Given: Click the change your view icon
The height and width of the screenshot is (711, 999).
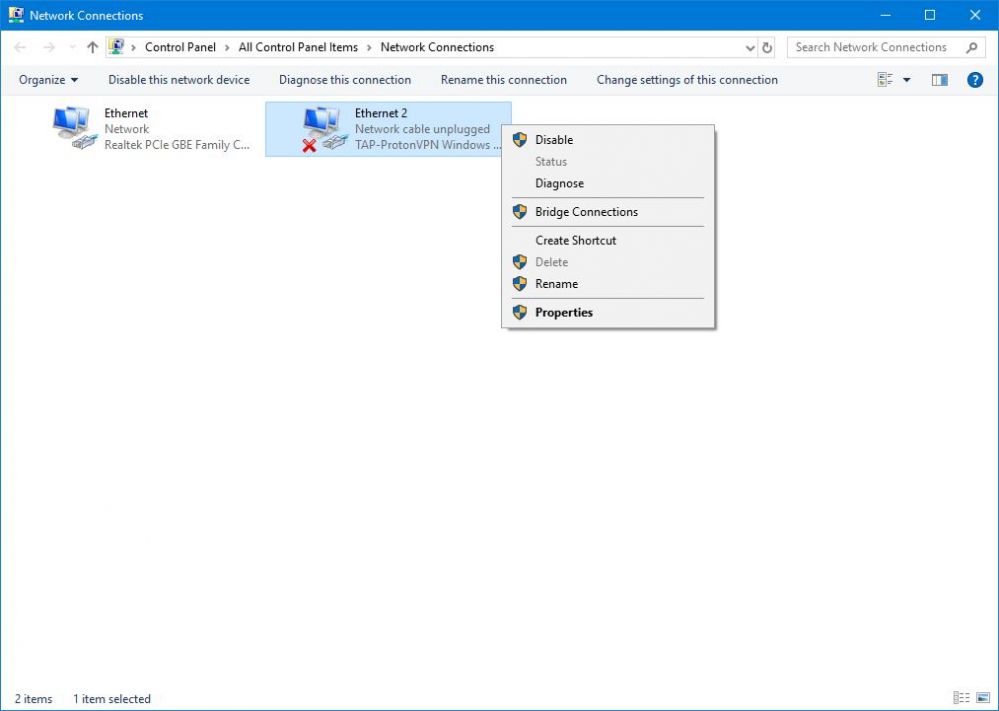Looking at the screenshot, I should click(885, 80).
